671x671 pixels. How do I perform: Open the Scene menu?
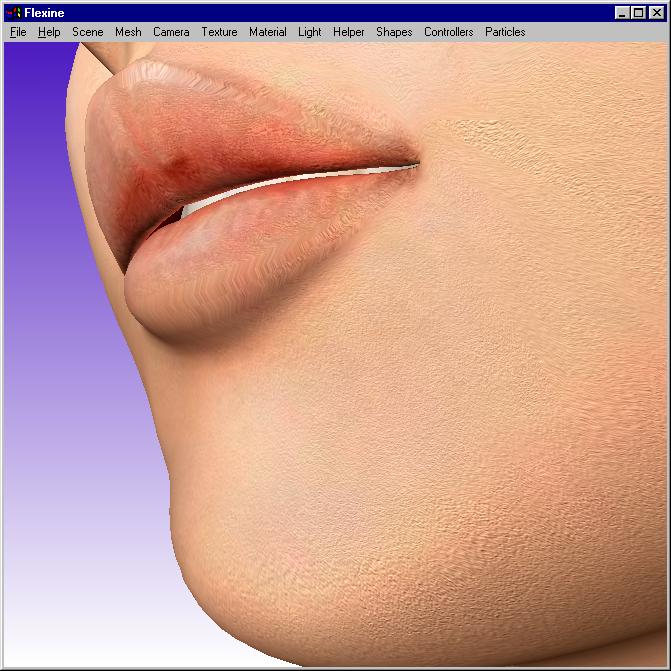pos(88,32)
